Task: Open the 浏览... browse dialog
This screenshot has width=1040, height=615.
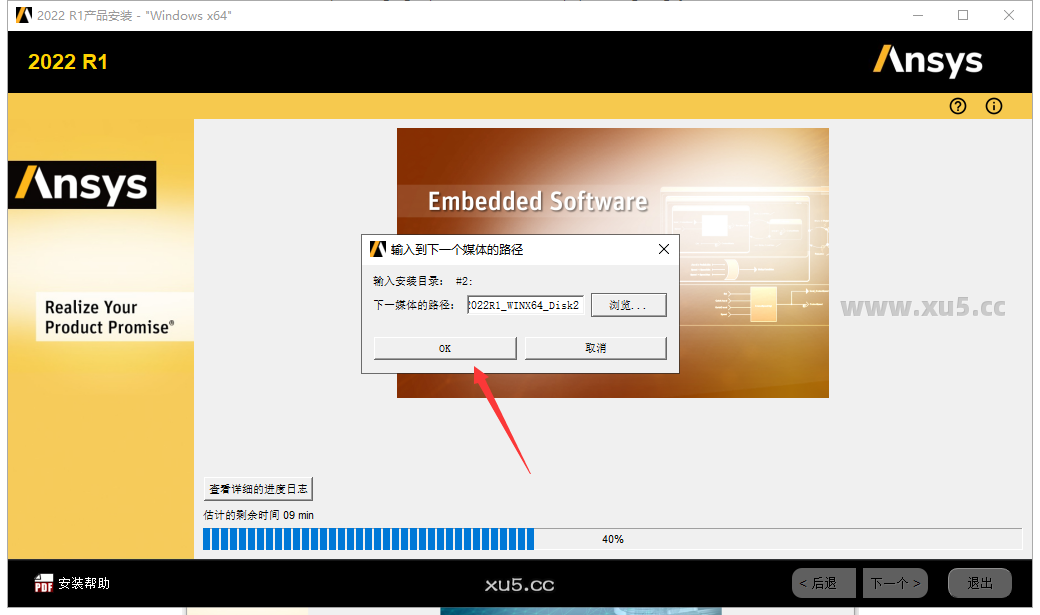Action: click(628, 305)
